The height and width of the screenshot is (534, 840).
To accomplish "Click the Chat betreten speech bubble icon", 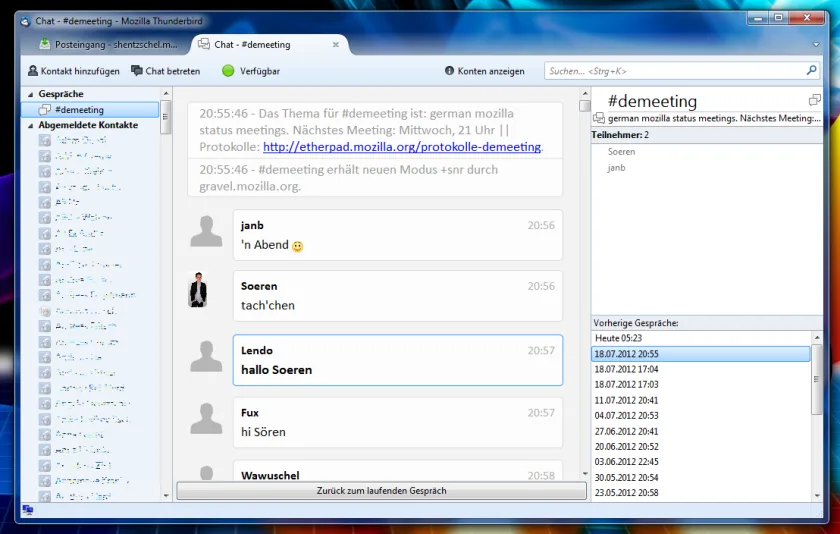I will pyautogui.click(x=137, y=71).
